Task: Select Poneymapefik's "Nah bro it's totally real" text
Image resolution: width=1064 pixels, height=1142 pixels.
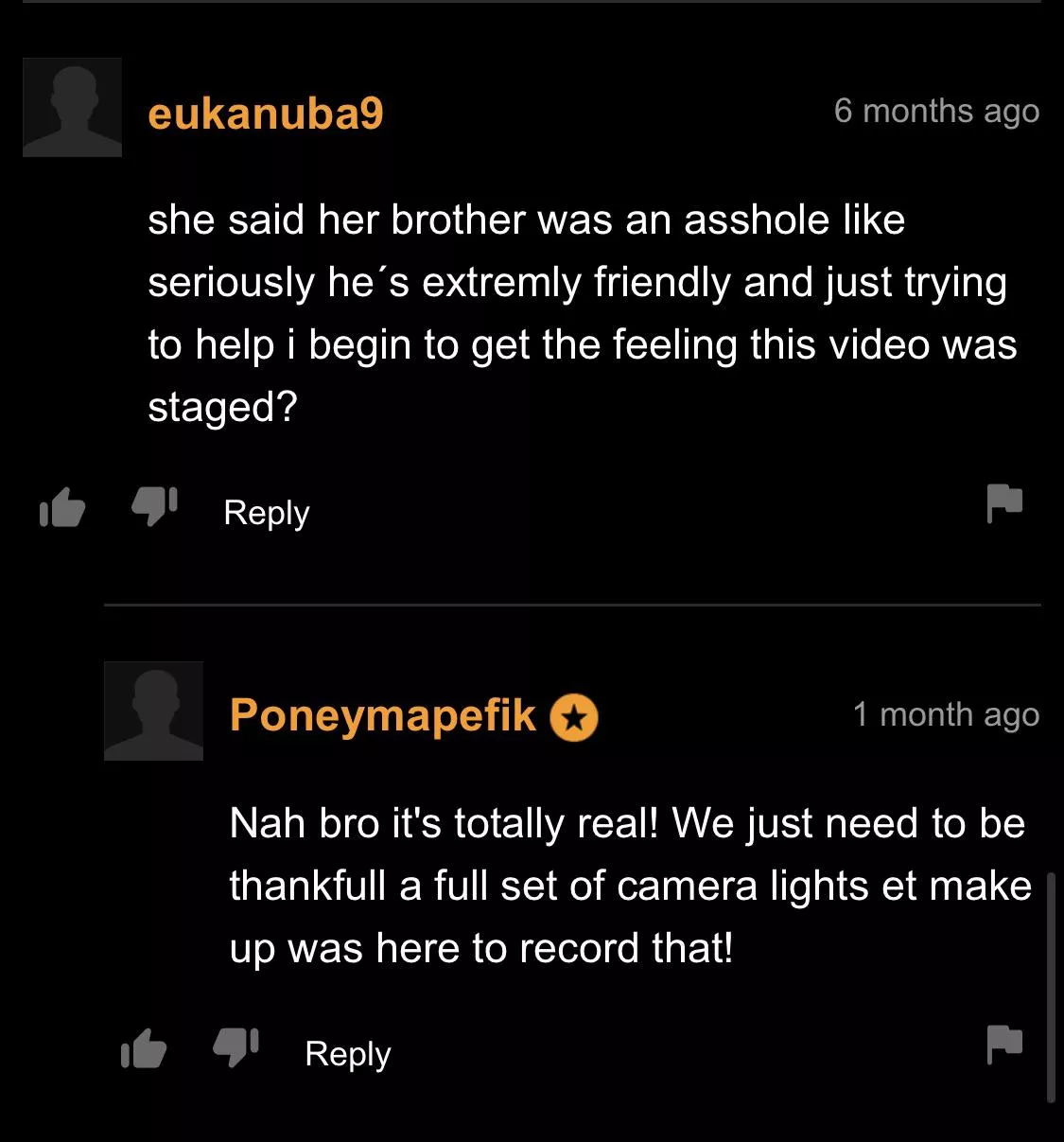Action: coord(631,886)
